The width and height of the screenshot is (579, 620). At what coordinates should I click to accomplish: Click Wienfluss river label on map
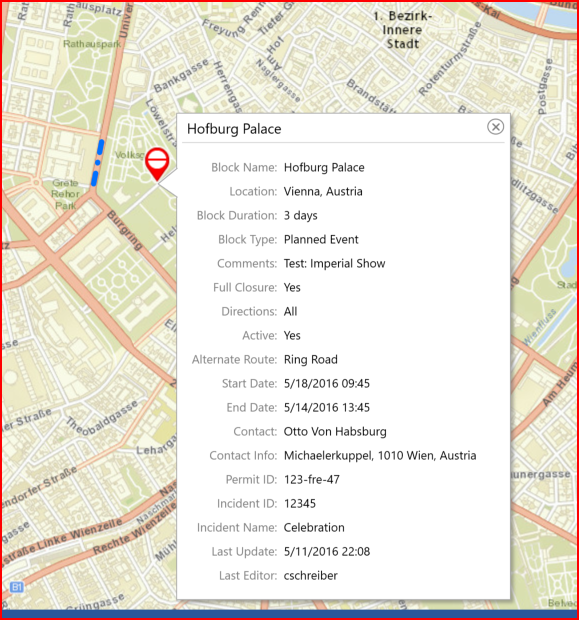point(540,327)
